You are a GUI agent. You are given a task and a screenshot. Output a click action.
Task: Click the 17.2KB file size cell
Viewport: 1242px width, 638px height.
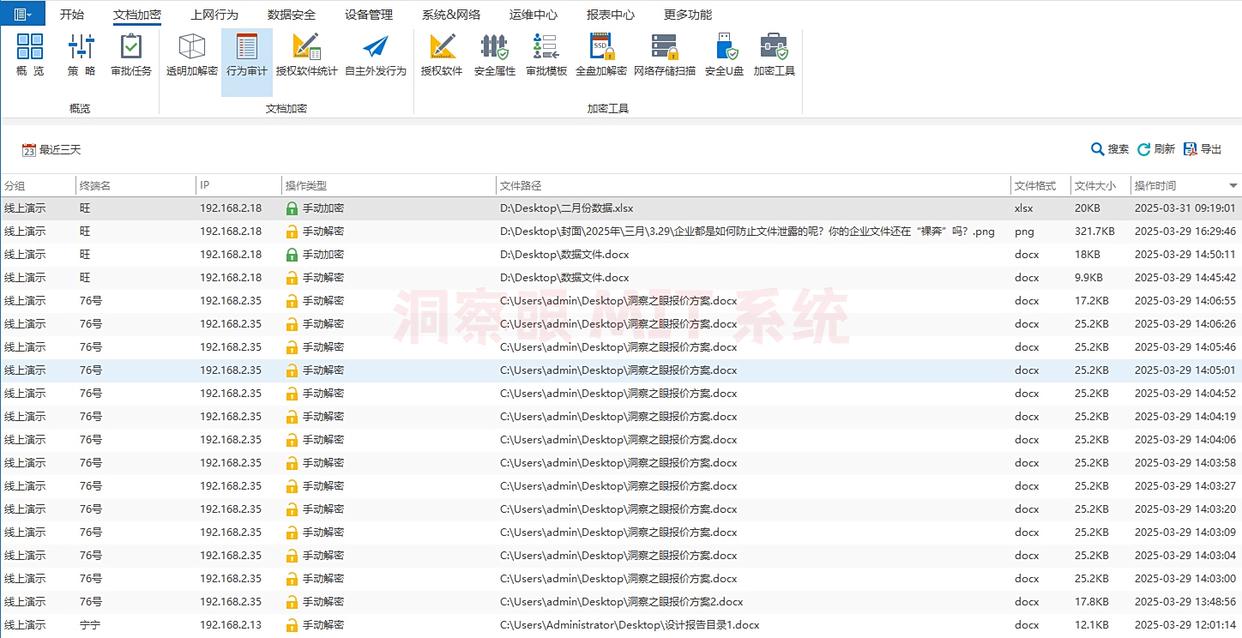coord(1091,300)
